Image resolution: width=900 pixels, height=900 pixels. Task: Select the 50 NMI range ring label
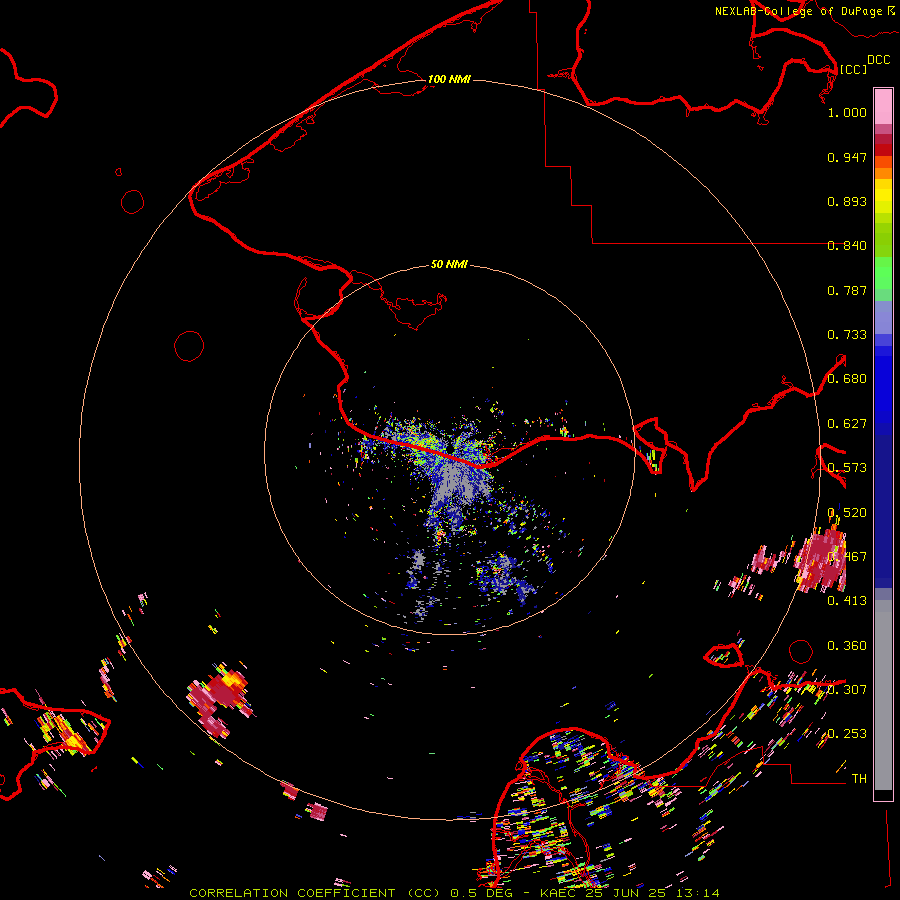point(449,264)
